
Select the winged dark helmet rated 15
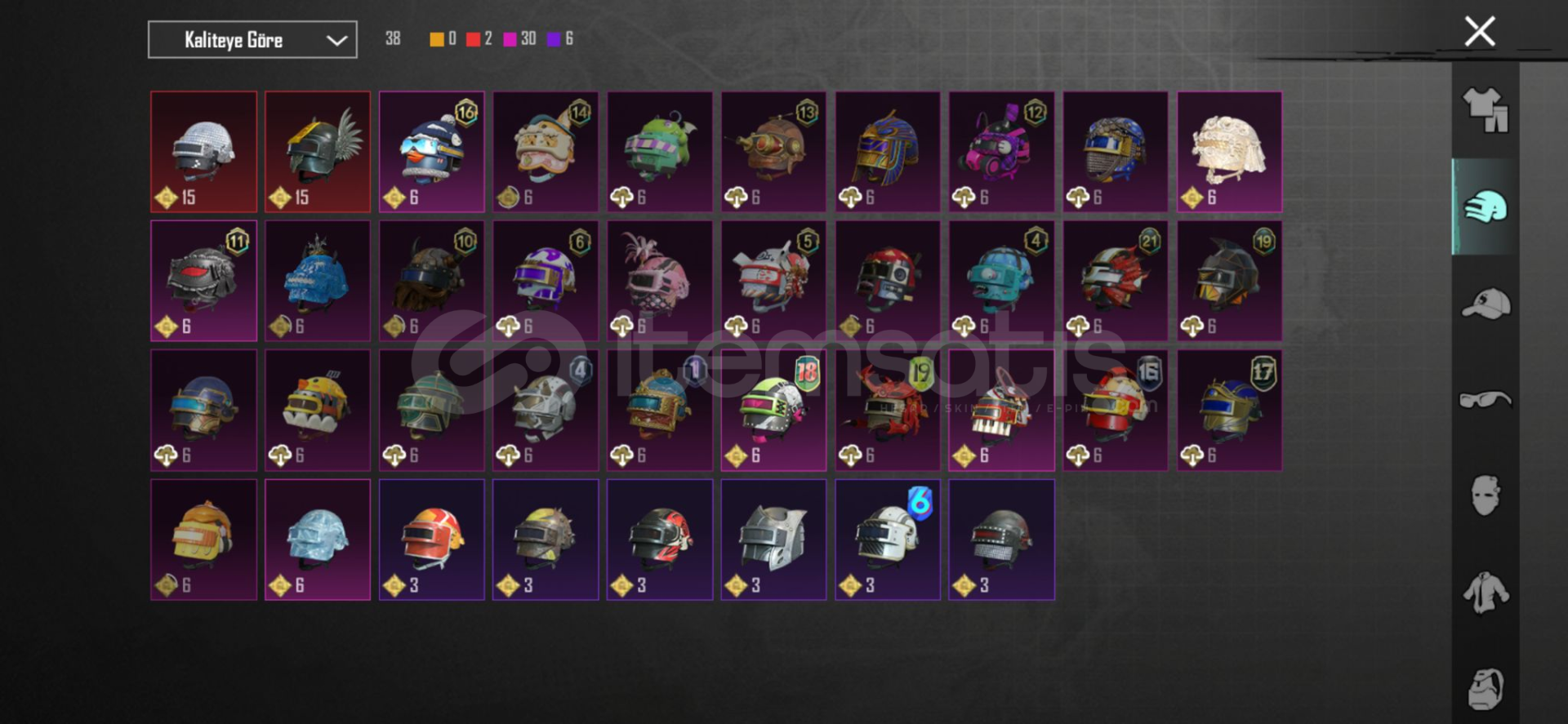(318, 152)
